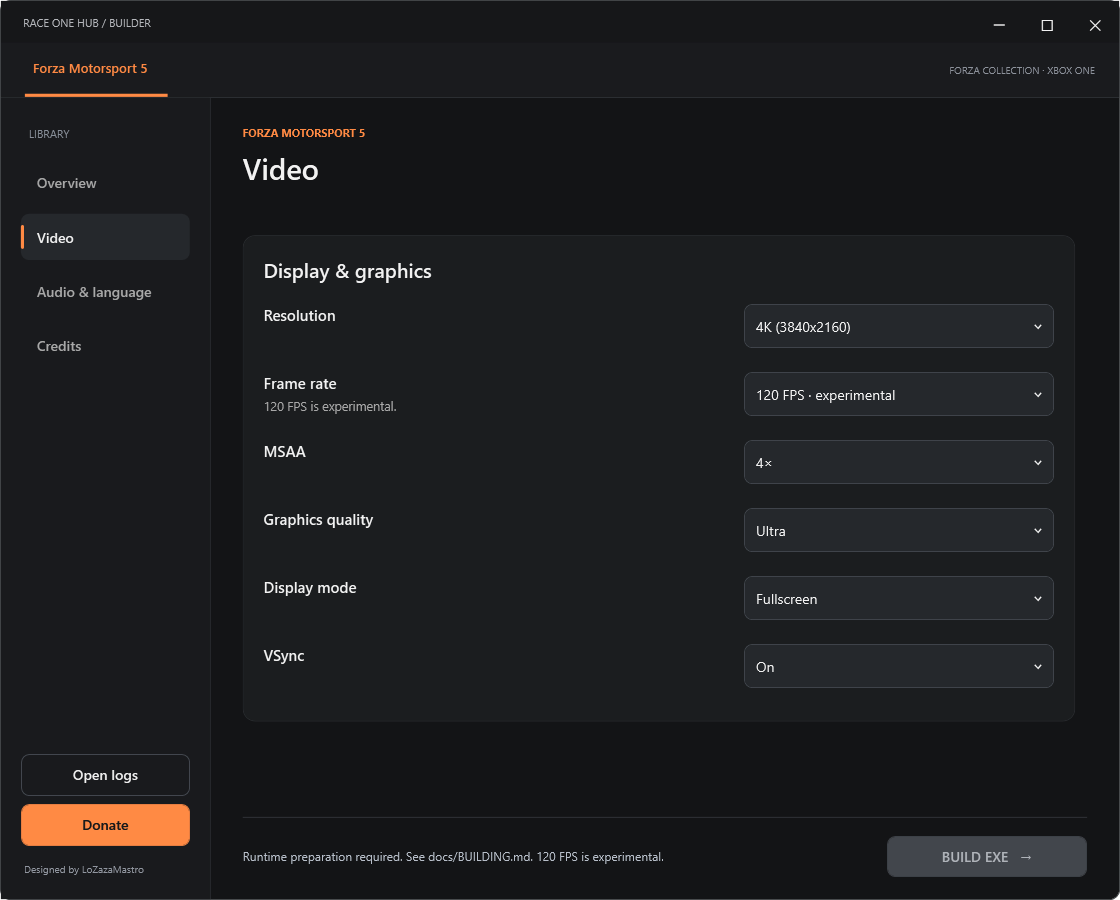1120x900 pixels.
Task: Click the 'Runtime preparation required' footer note
Action: point(453,857)
